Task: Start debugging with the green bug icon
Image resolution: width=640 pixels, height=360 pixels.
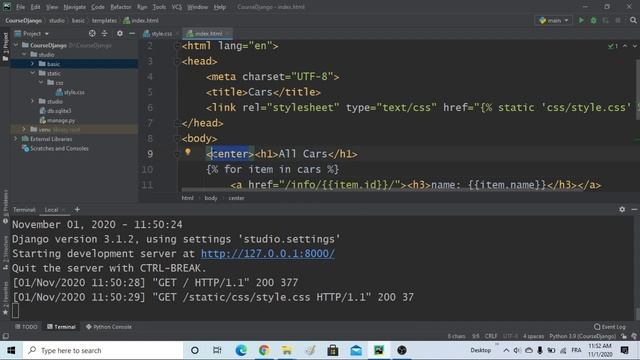Action: coord(593,20)
